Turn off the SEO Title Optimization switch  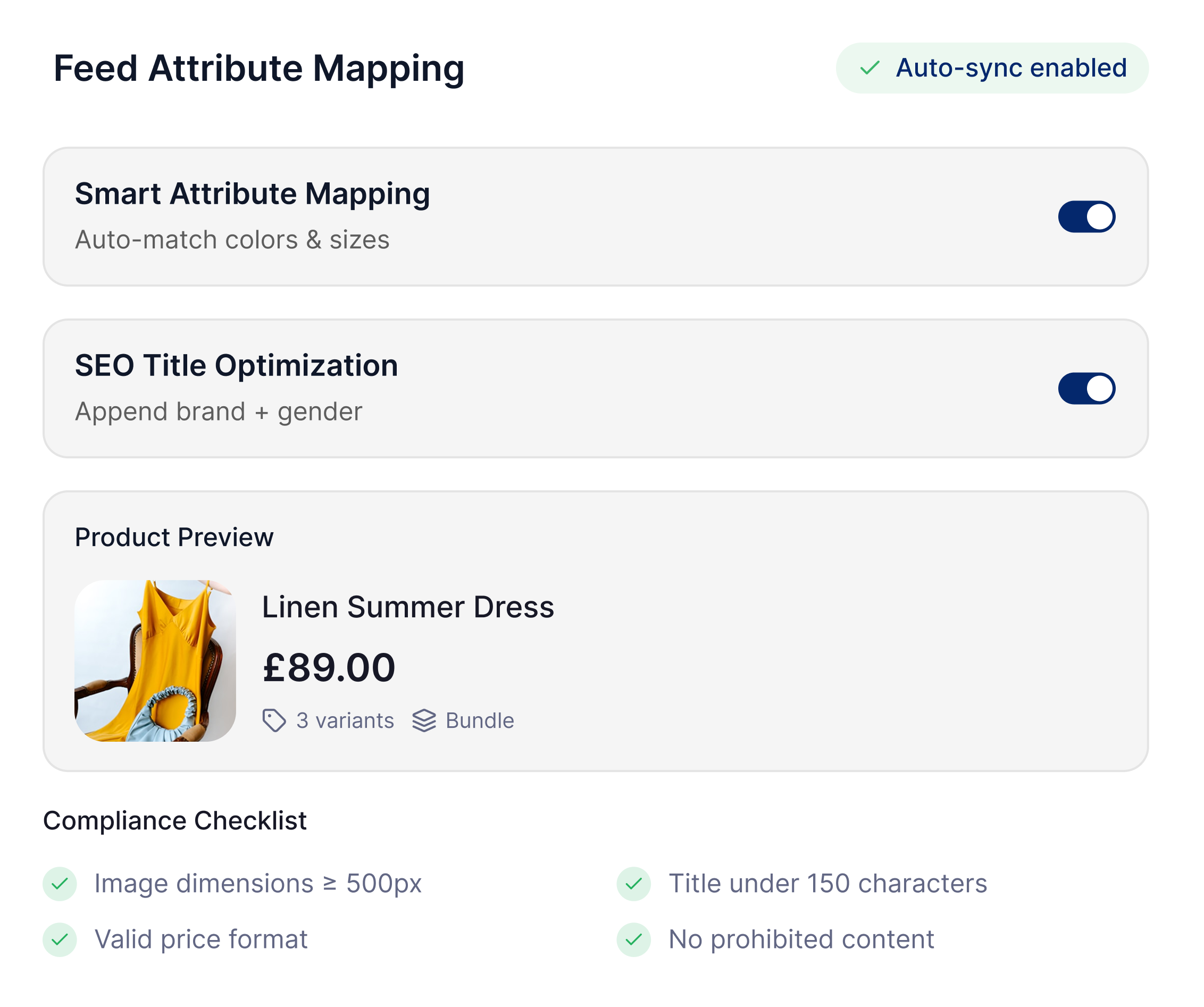(1086, 389)
